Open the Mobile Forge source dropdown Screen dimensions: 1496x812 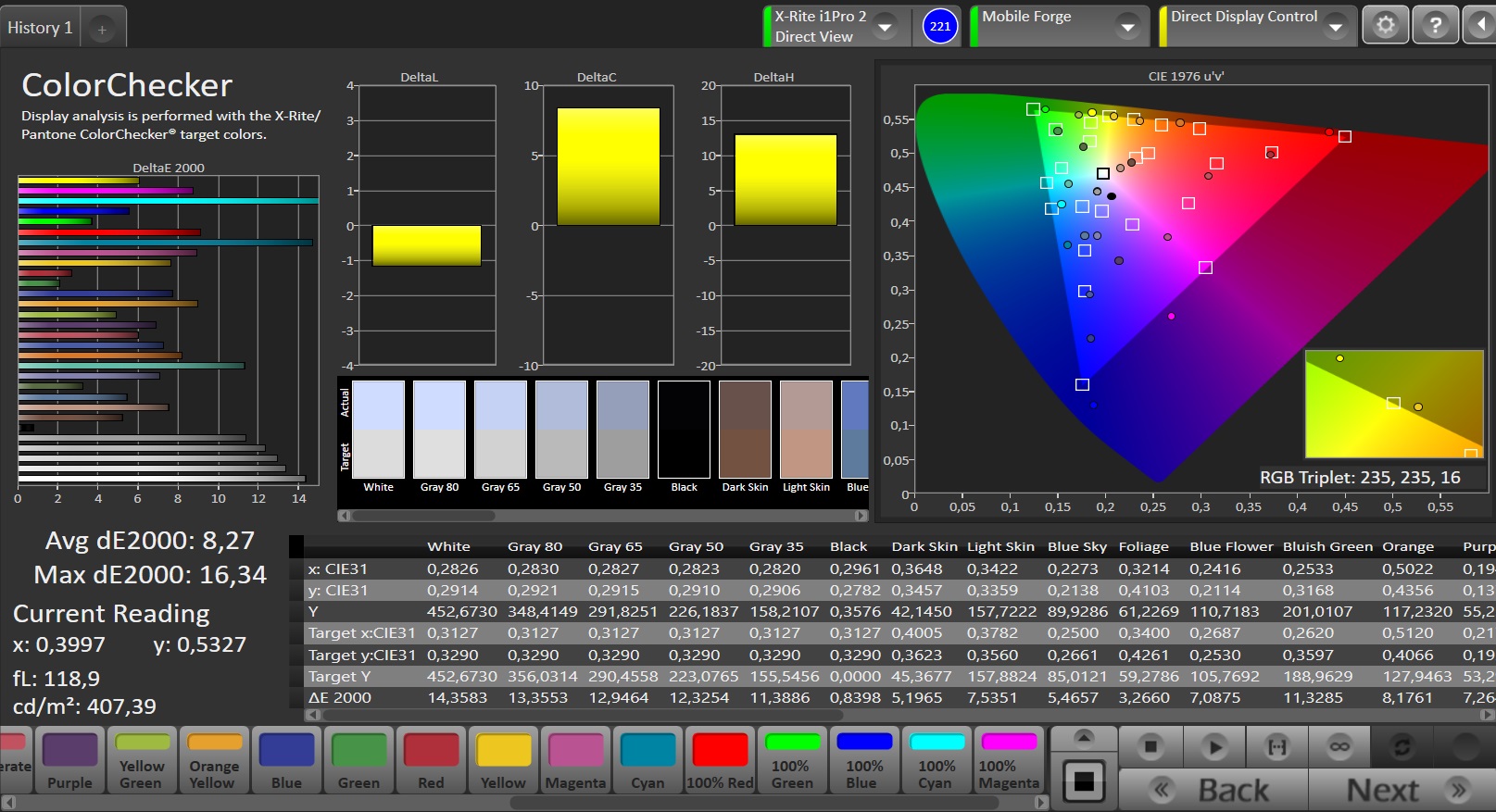coord(1127,27)
